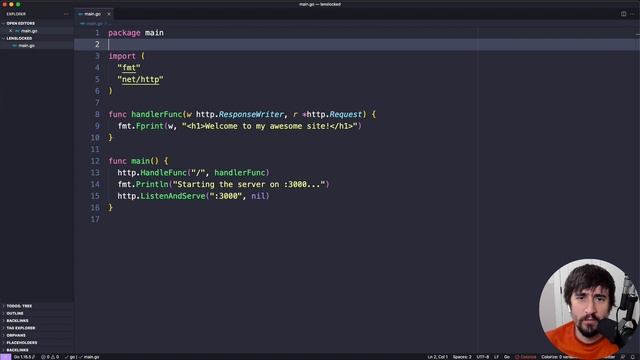The image size is (640, 360).
Task: Click the purple remote indicator in status bar
Action: (5, 357)
